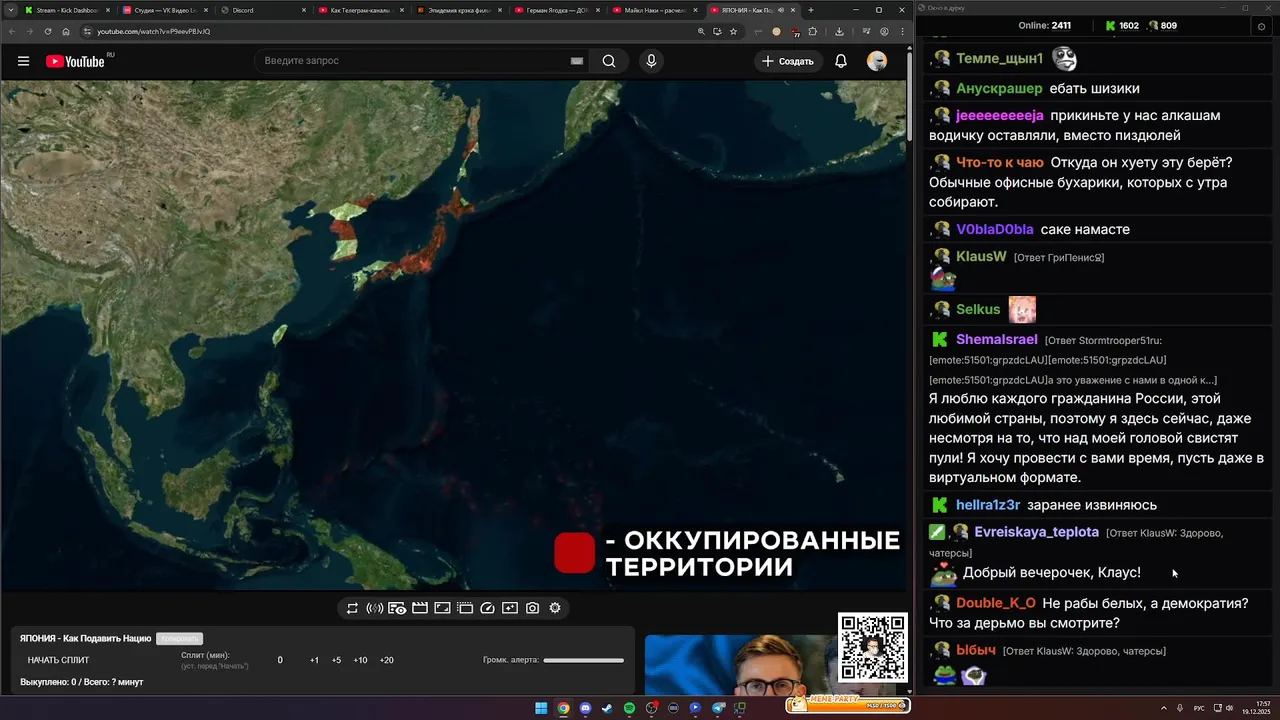Viewport: 1280px width, 720px height.
Task: Click the browser home button
Action: (66, 31)
